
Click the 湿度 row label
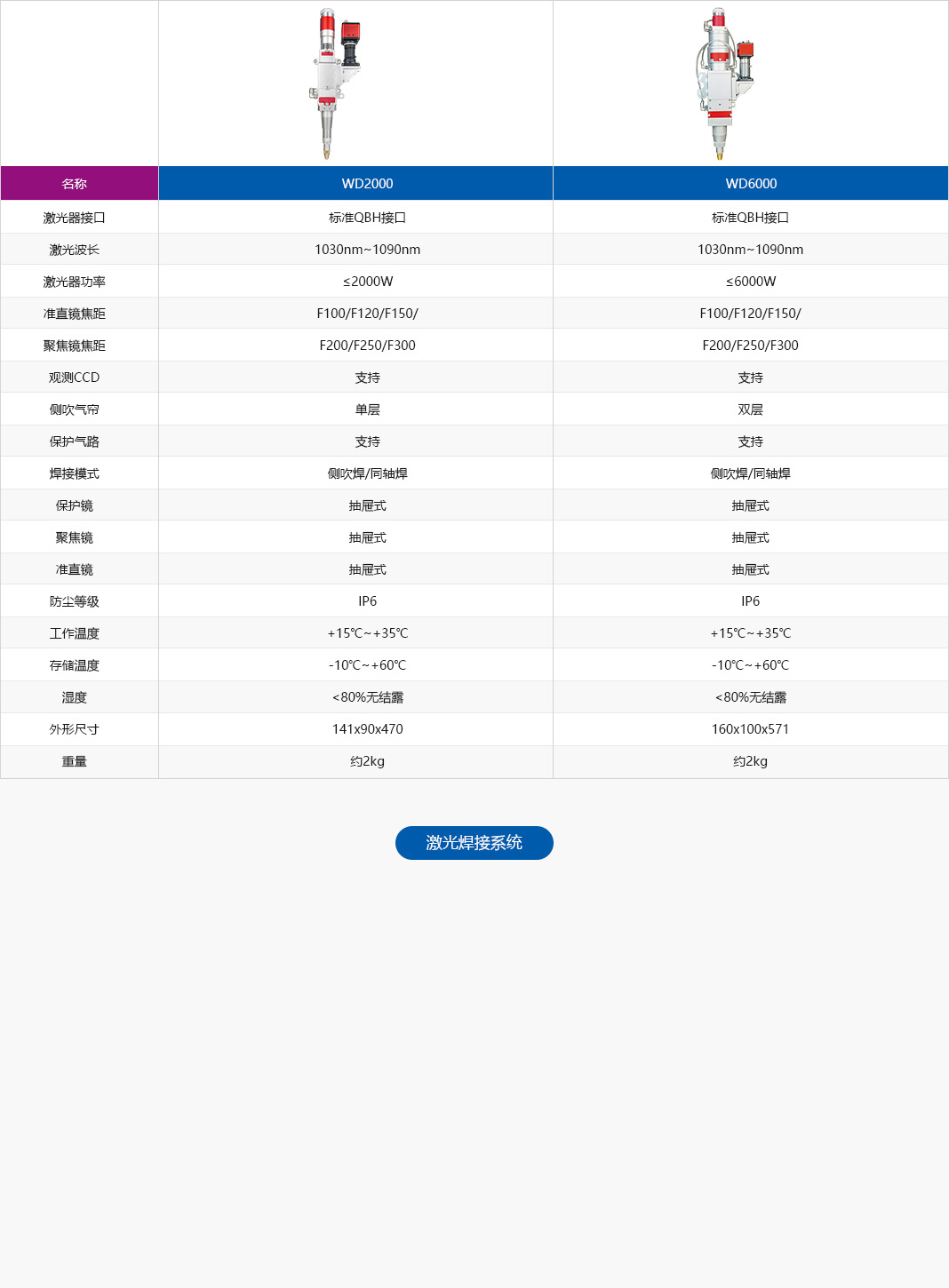point(75,697)
